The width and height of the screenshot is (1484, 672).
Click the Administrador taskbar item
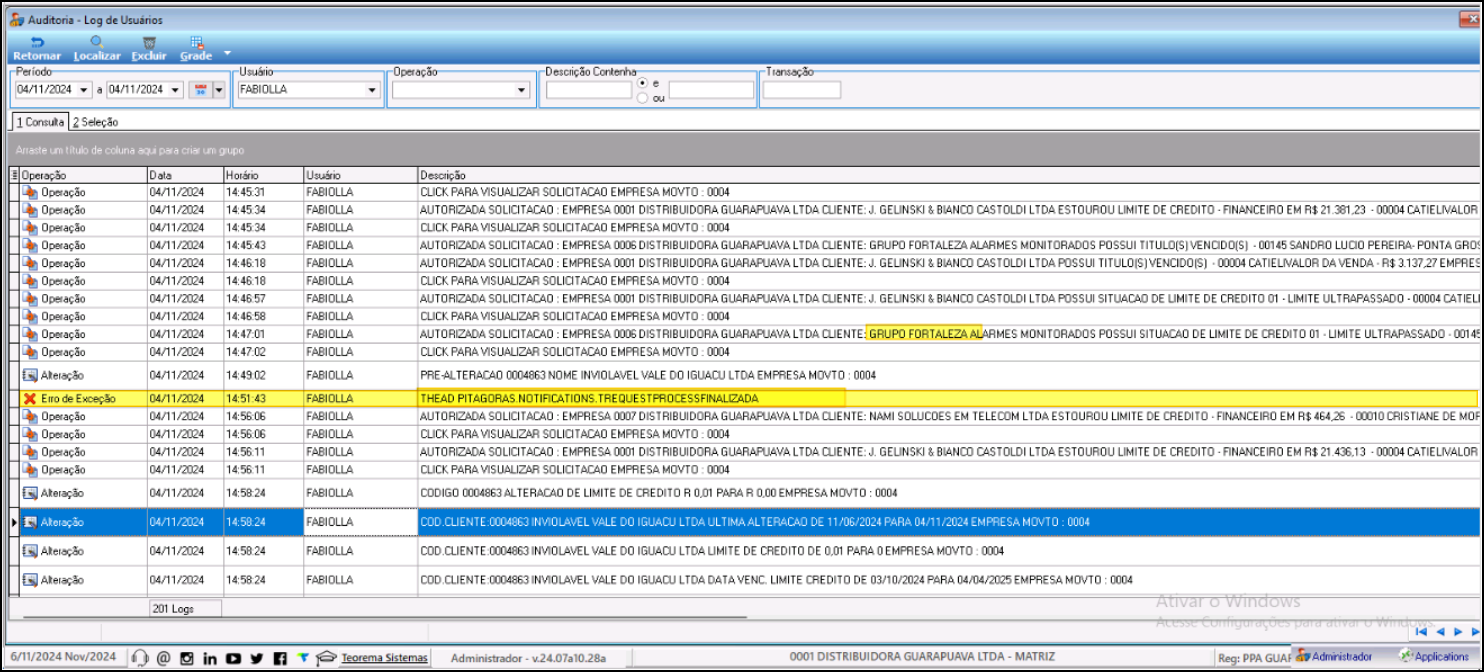click(x=1335, y=656)
